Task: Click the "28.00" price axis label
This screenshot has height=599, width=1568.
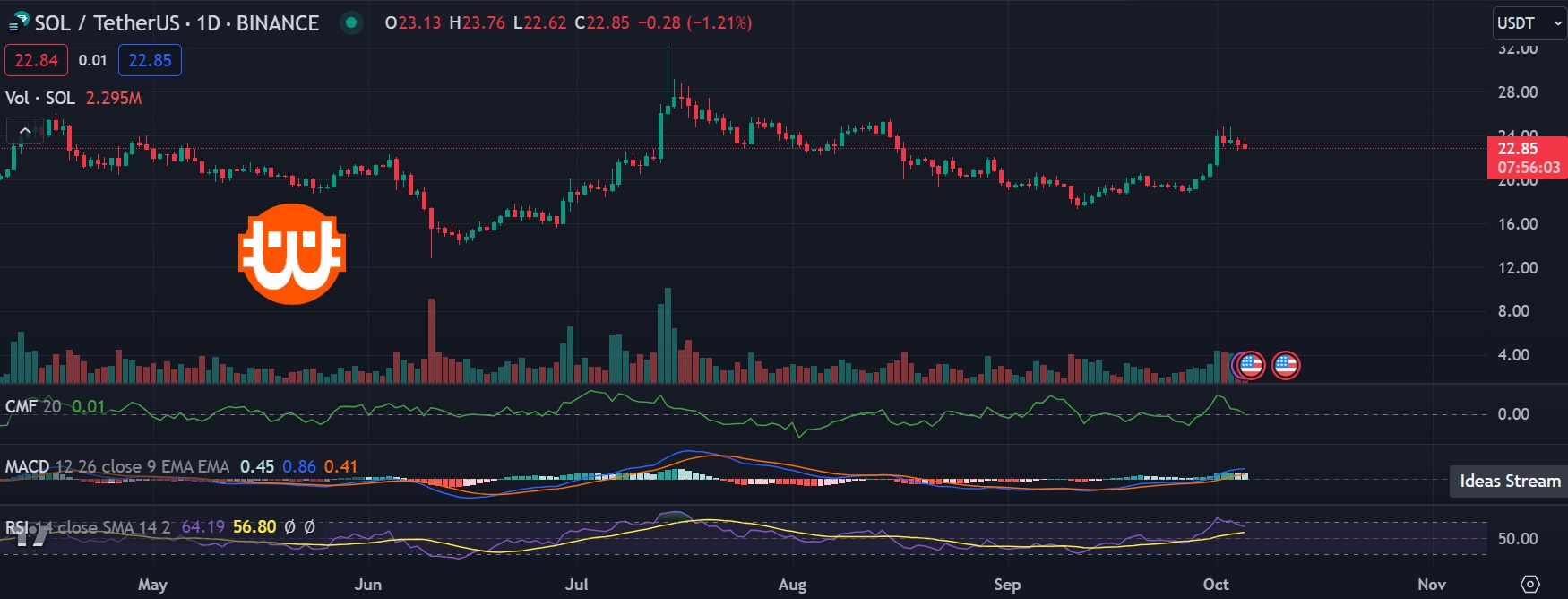Action: pos(1518,92)
